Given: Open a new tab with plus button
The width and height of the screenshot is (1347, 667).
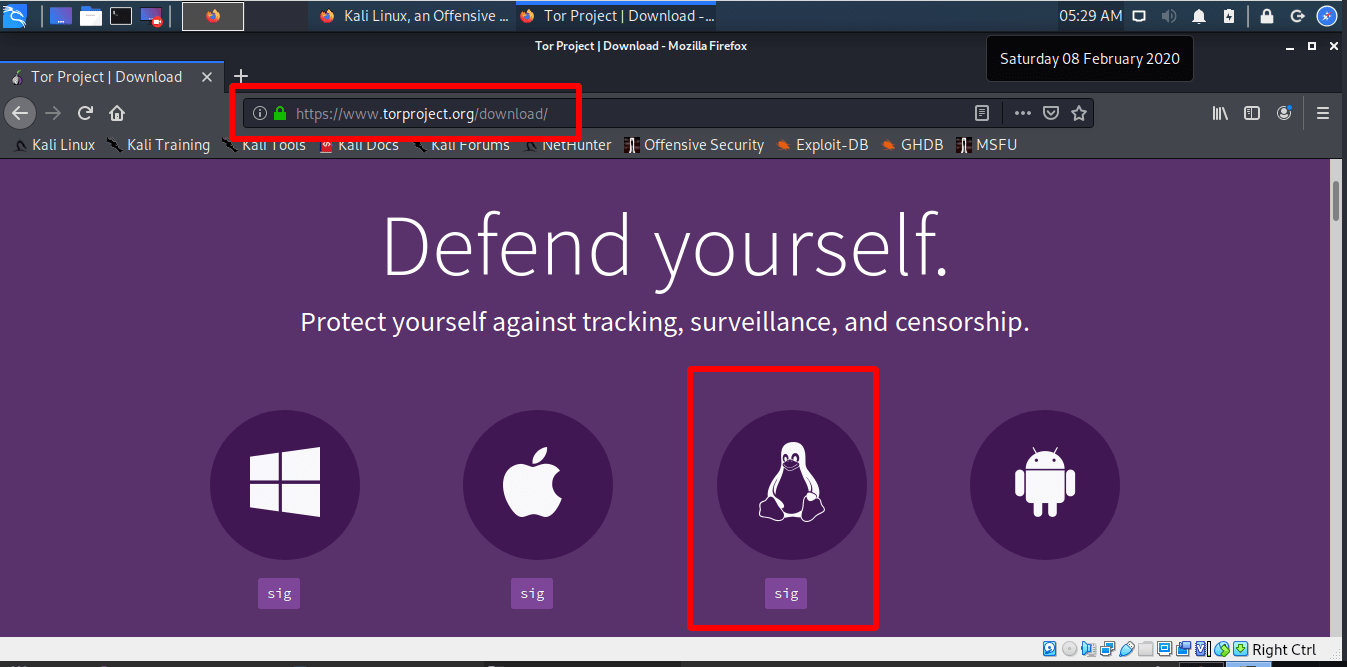Looking at the screenshot, I should 240,76.
